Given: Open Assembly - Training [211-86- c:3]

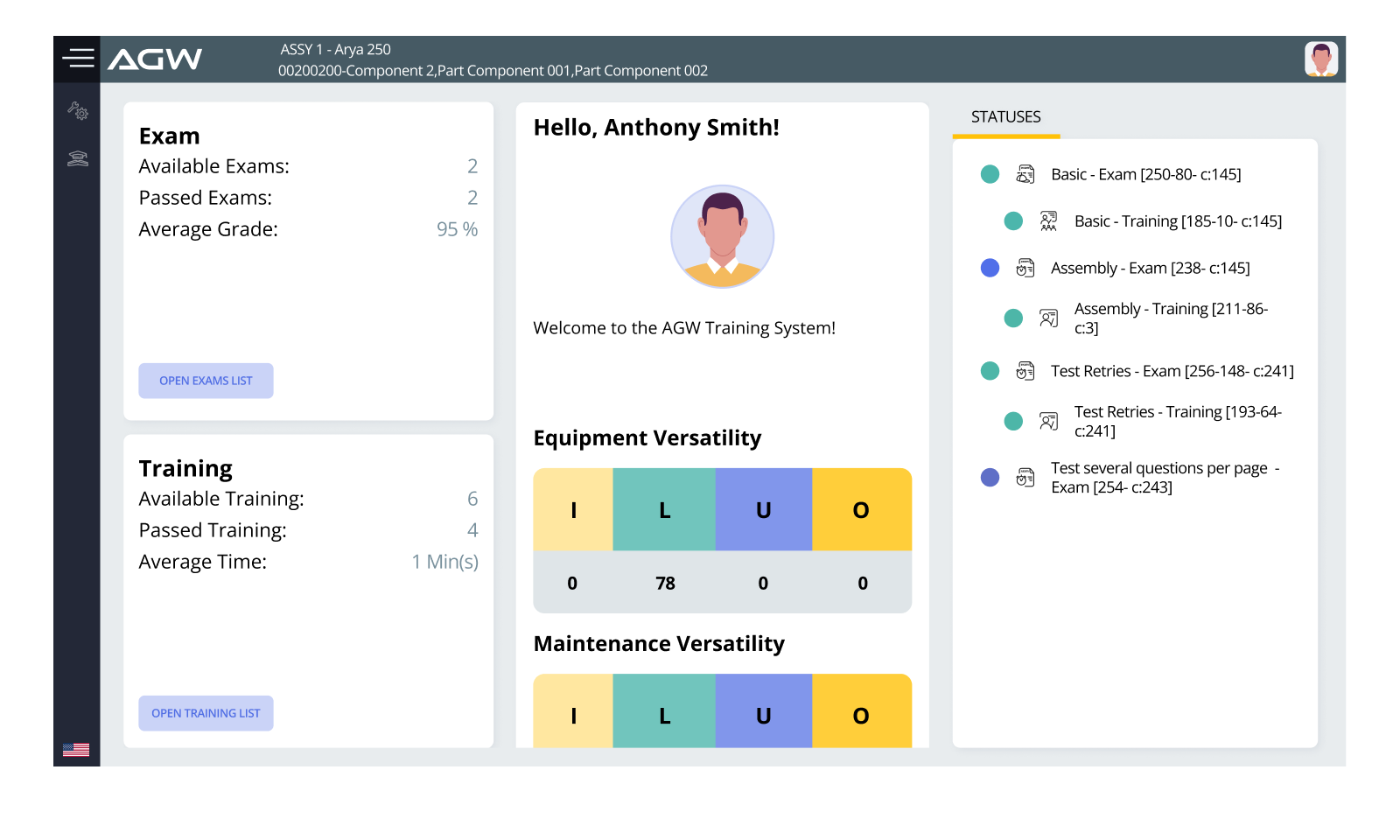Looking at the screenshot, I should [1171, 318].
